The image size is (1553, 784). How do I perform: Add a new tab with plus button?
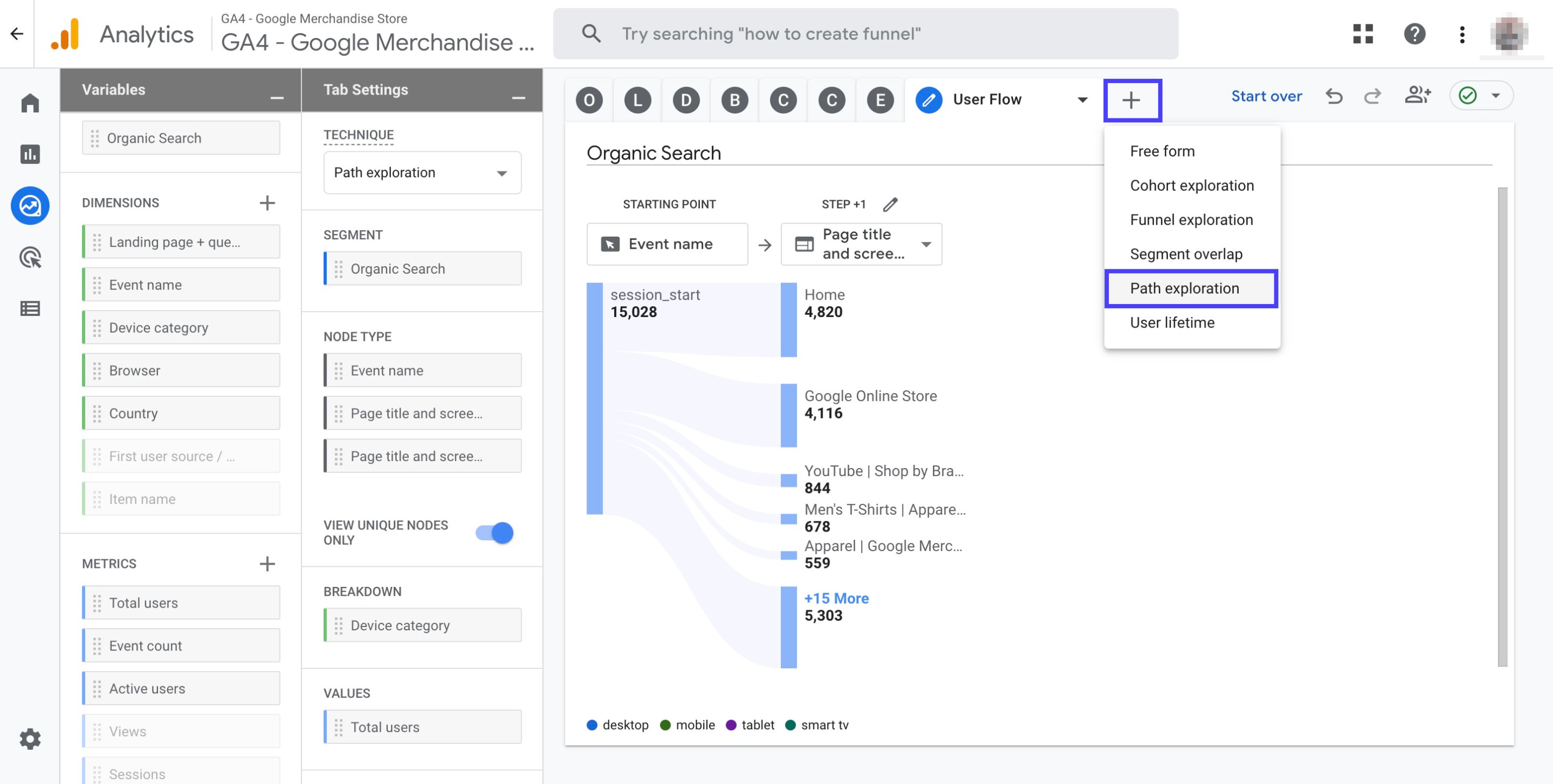click(1132, 100)
